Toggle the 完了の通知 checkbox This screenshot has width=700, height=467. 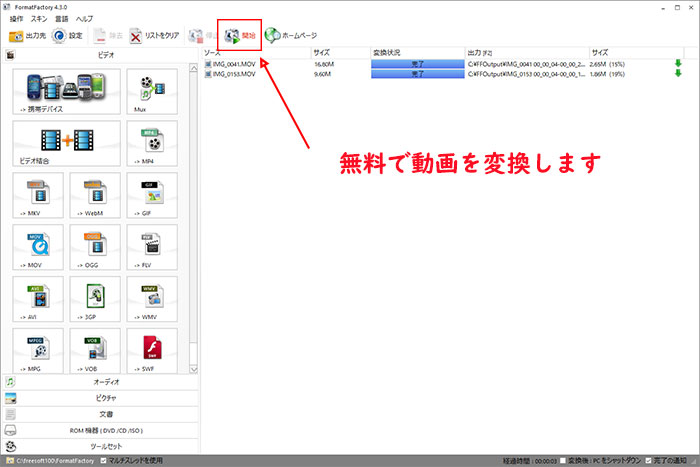pos(648,461)
